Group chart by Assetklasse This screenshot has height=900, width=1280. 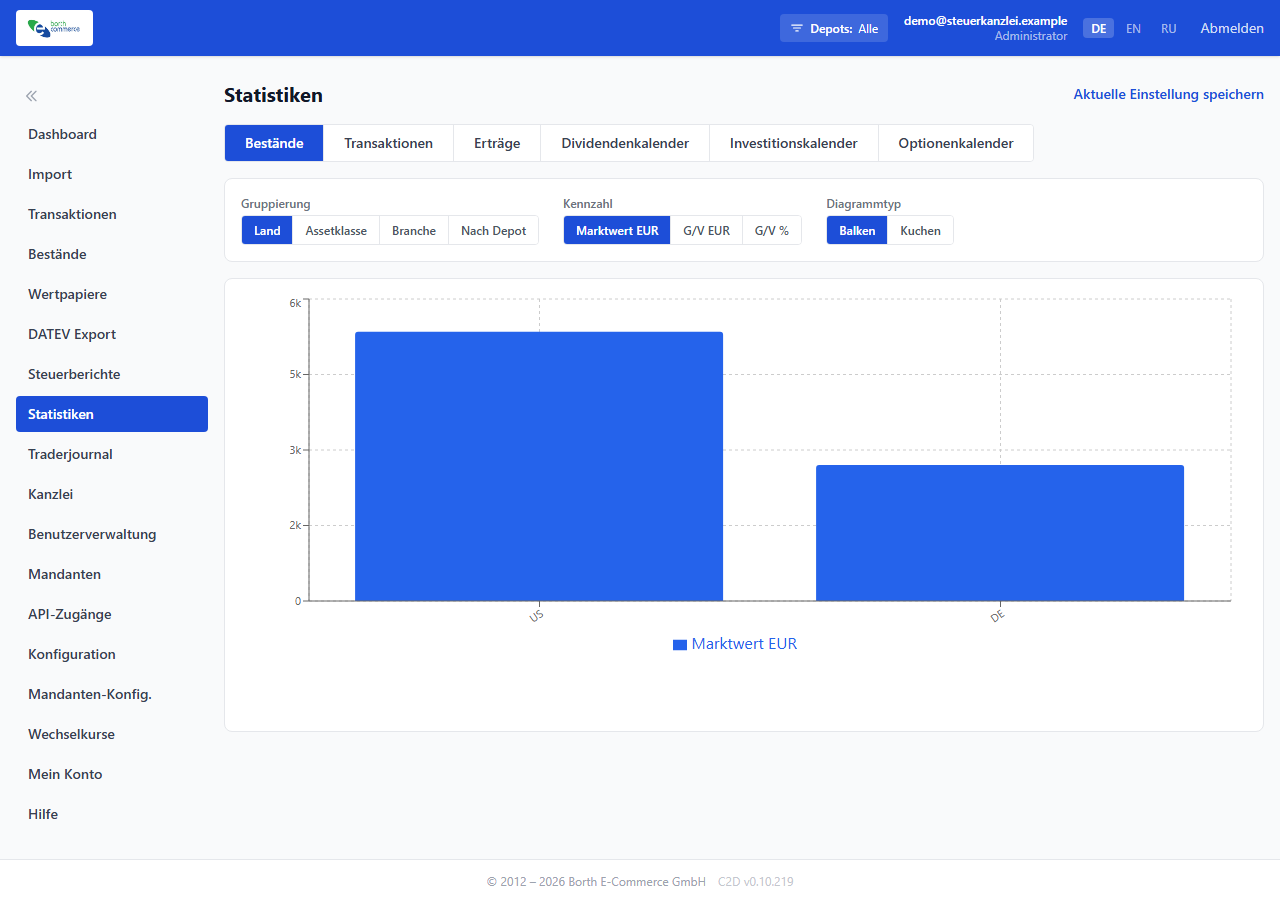(x=336, y=230)
